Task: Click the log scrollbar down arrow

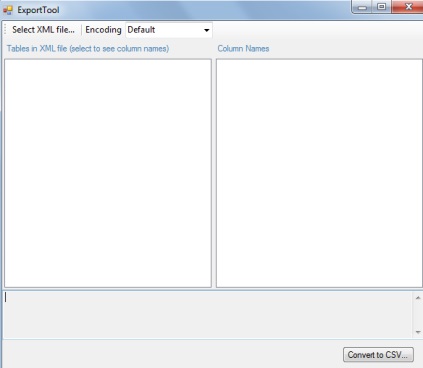Action: click(x=418, y=332)
